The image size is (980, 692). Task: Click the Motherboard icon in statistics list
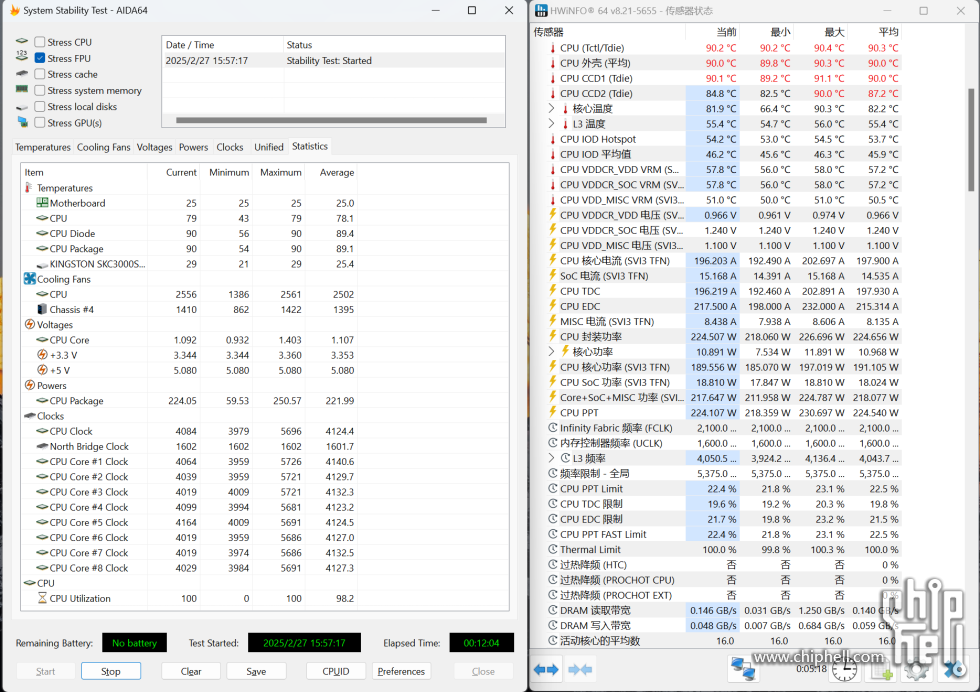[x=42, y=203]
